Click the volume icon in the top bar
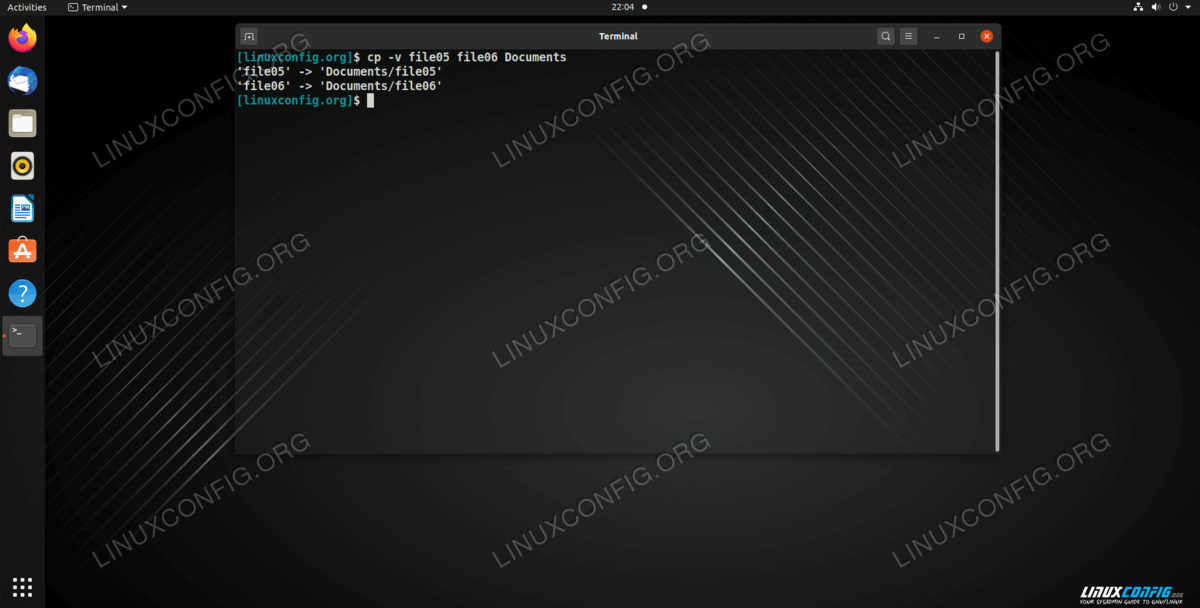The image size is (1200, 608). [x=1155, y=7]
